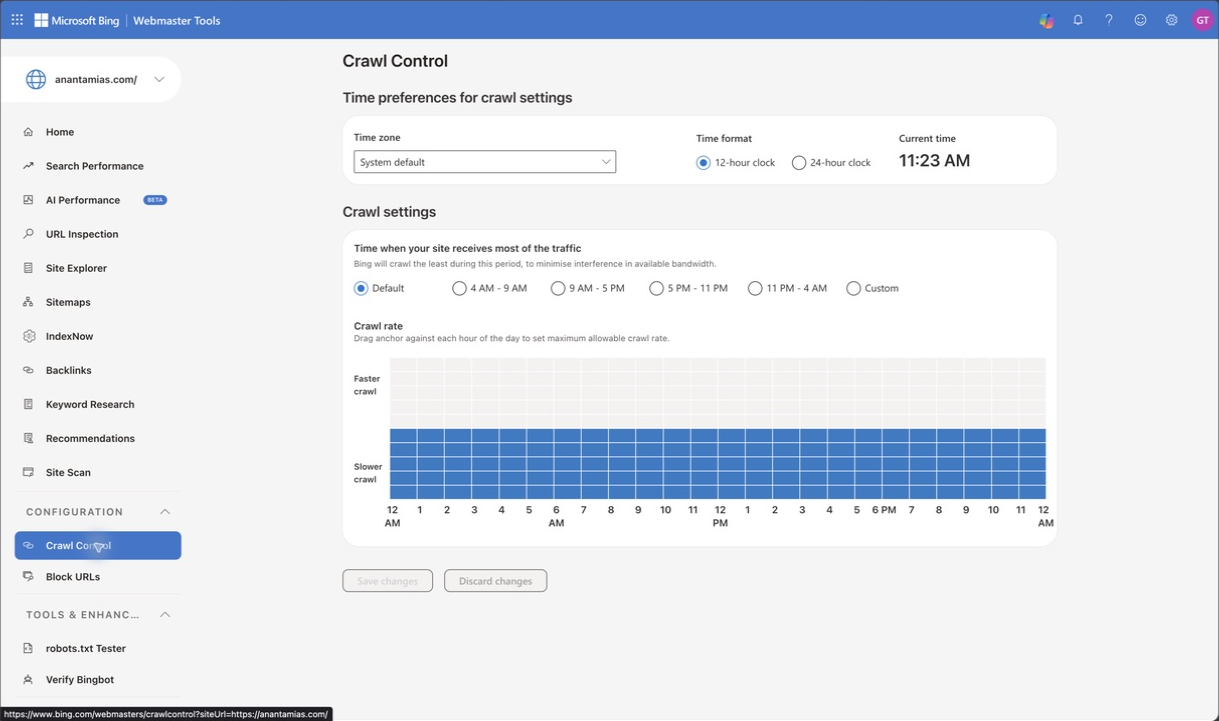This screenshot has height=721, width=1219.
Task: Click the AI Performance icon
Action: coord(28,200)
